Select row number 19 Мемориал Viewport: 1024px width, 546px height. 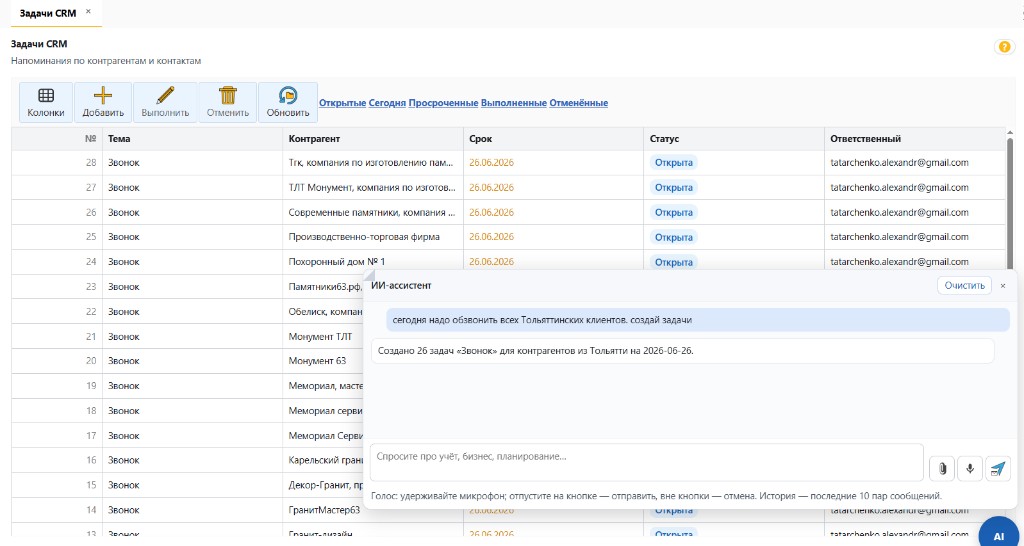(187, 386)
